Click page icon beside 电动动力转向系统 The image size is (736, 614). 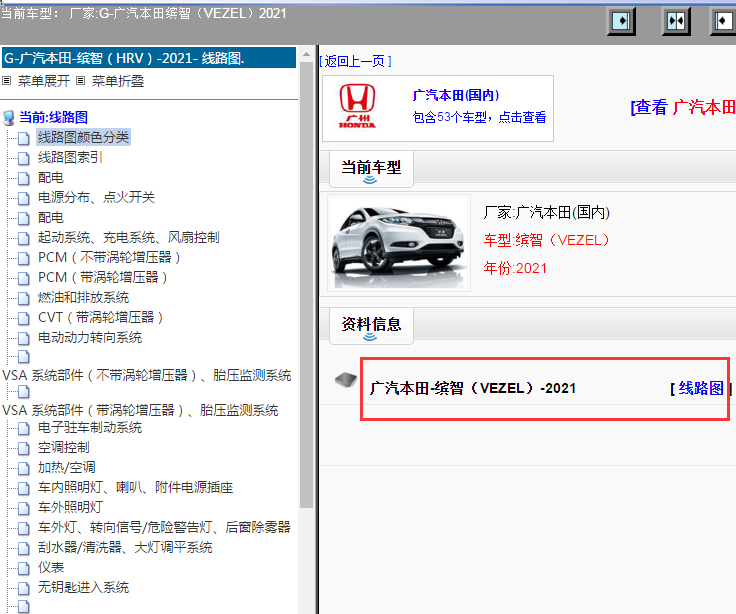tap(24, 338)
